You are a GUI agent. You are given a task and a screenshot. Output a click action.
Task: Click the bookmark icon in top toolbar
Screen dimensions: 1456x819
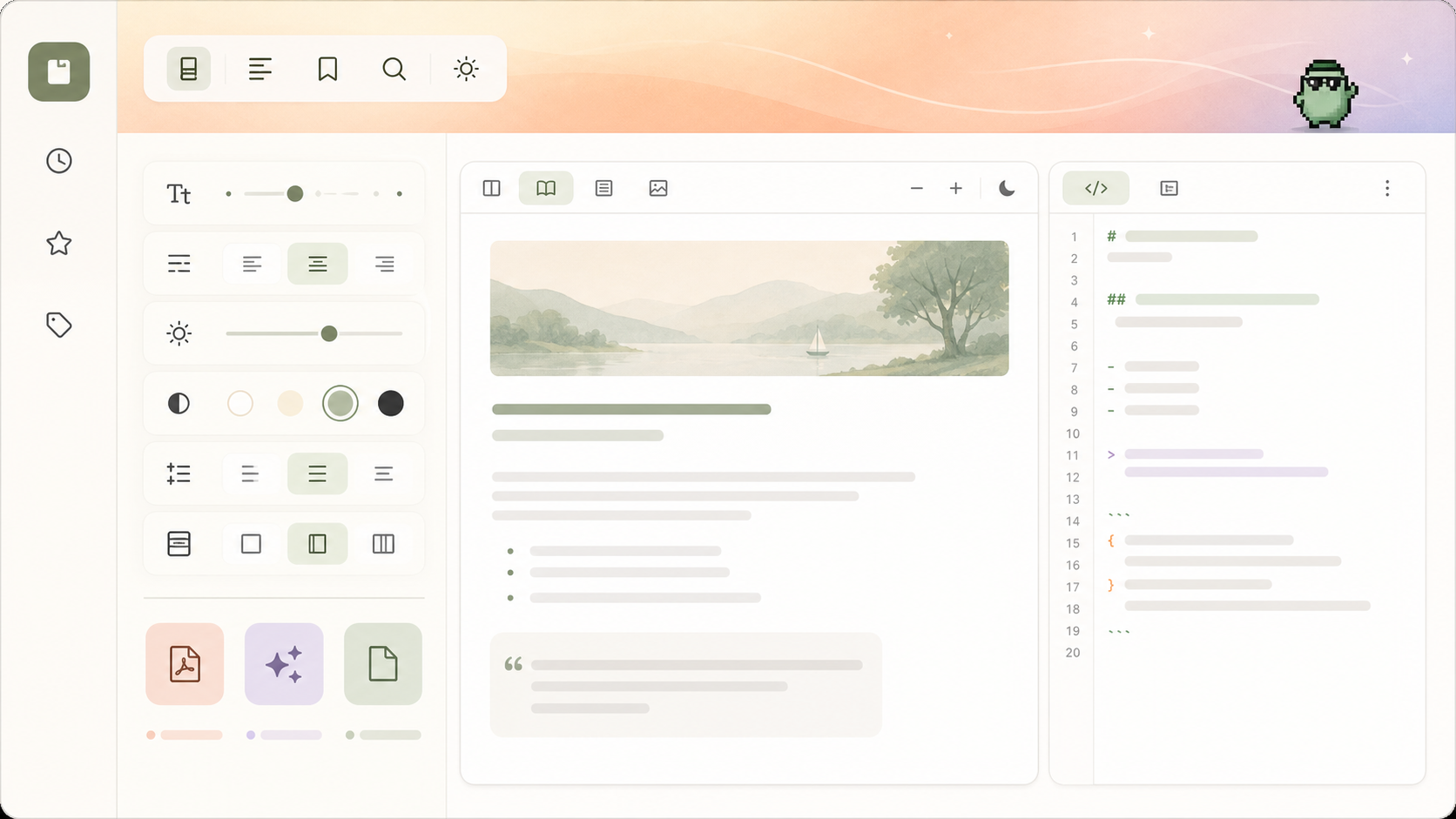point(327,69)
